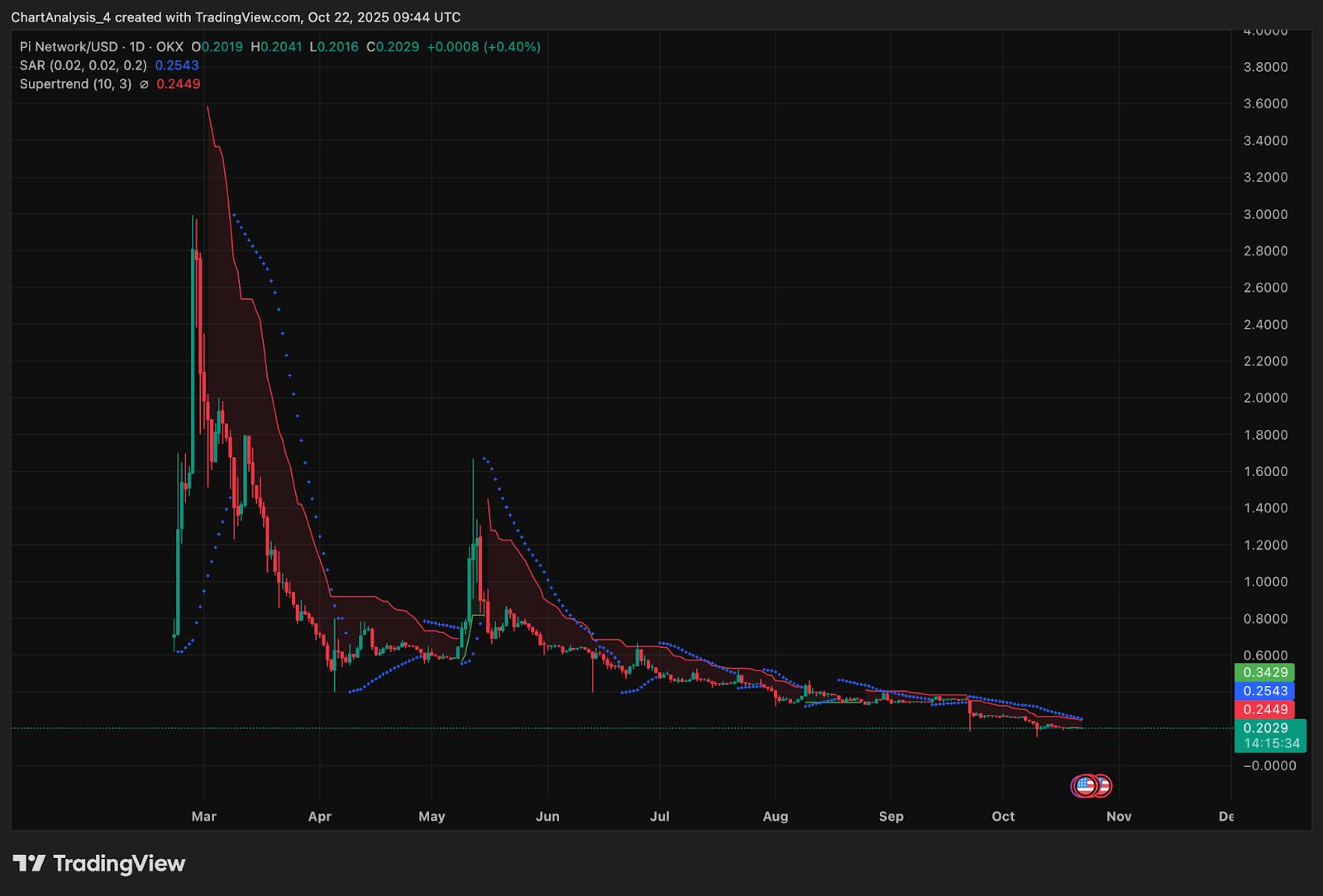Click the TradingView logo mark icon
The width and height of the screenshot is (1323, 896).
click(x=29, y=864)
